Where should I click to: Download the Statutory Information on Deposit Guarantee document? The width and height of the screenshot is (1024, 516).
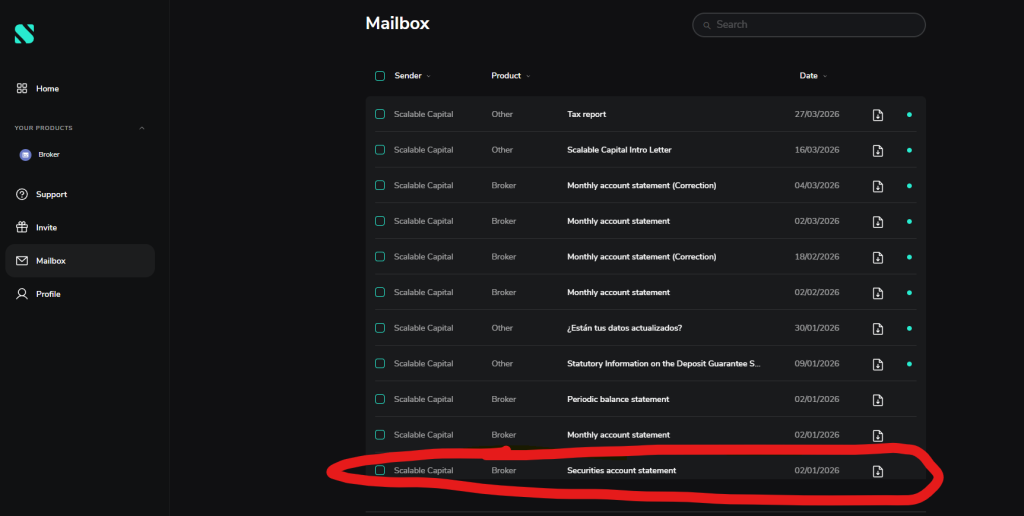pyautogui.click(x=877, y=364)
